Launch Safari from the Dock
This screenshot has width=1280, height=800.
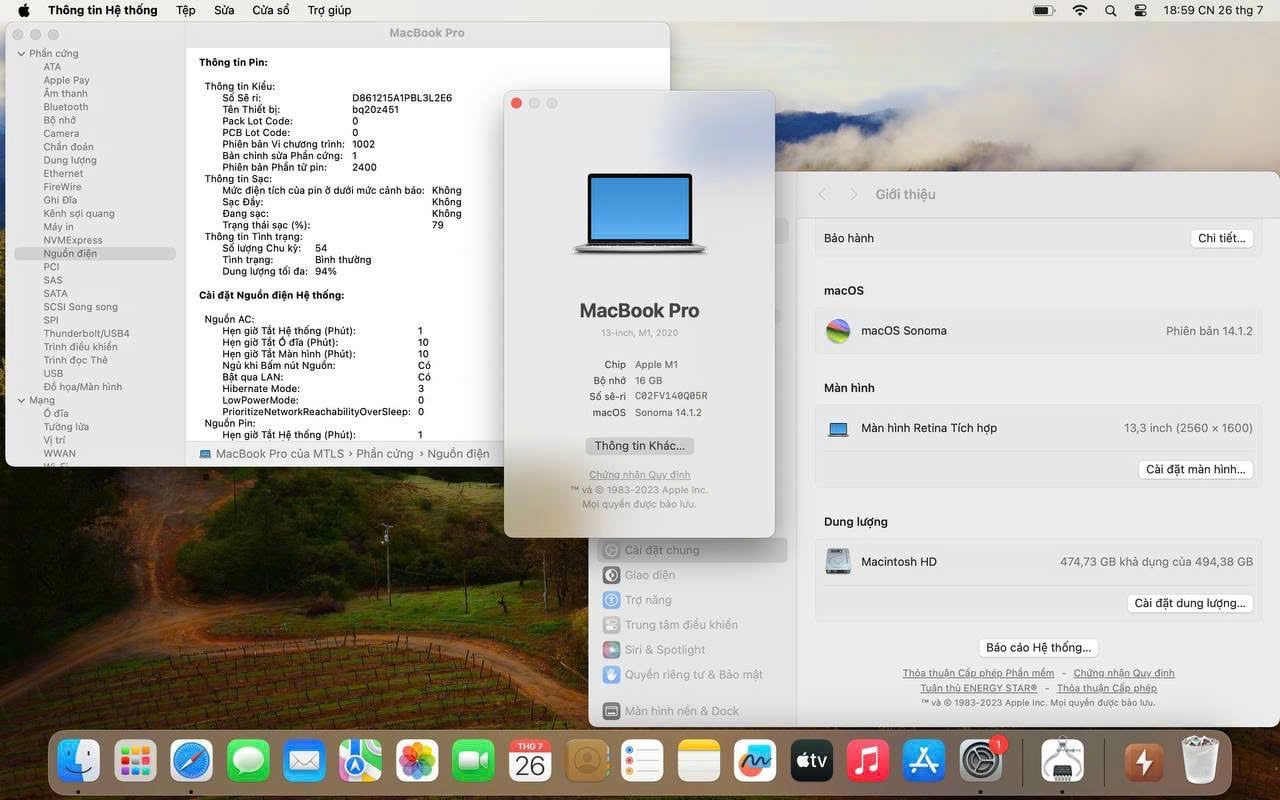[191, 761]
